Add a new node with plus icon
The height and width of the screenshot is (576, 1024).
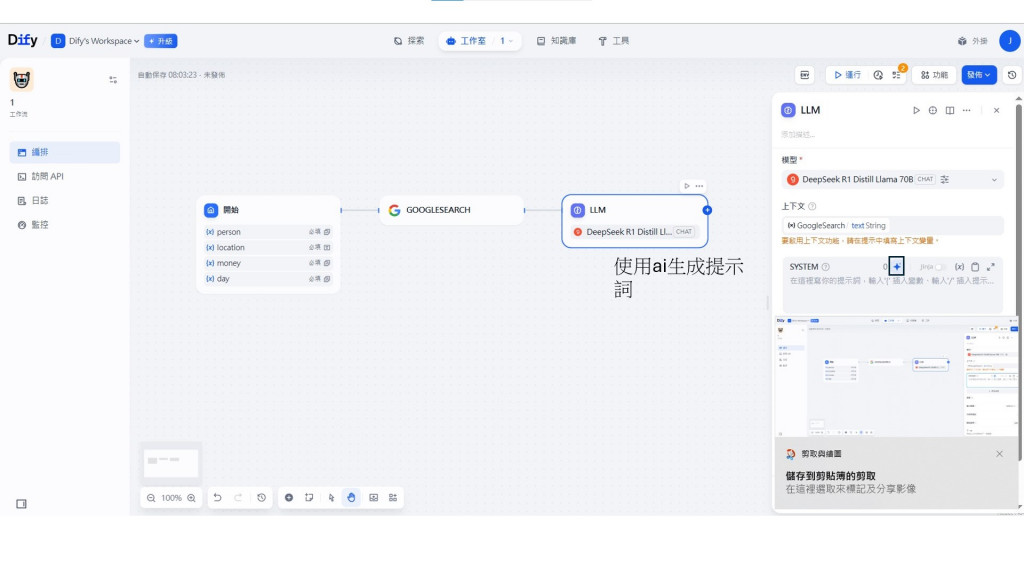click(x=289, y=498)
